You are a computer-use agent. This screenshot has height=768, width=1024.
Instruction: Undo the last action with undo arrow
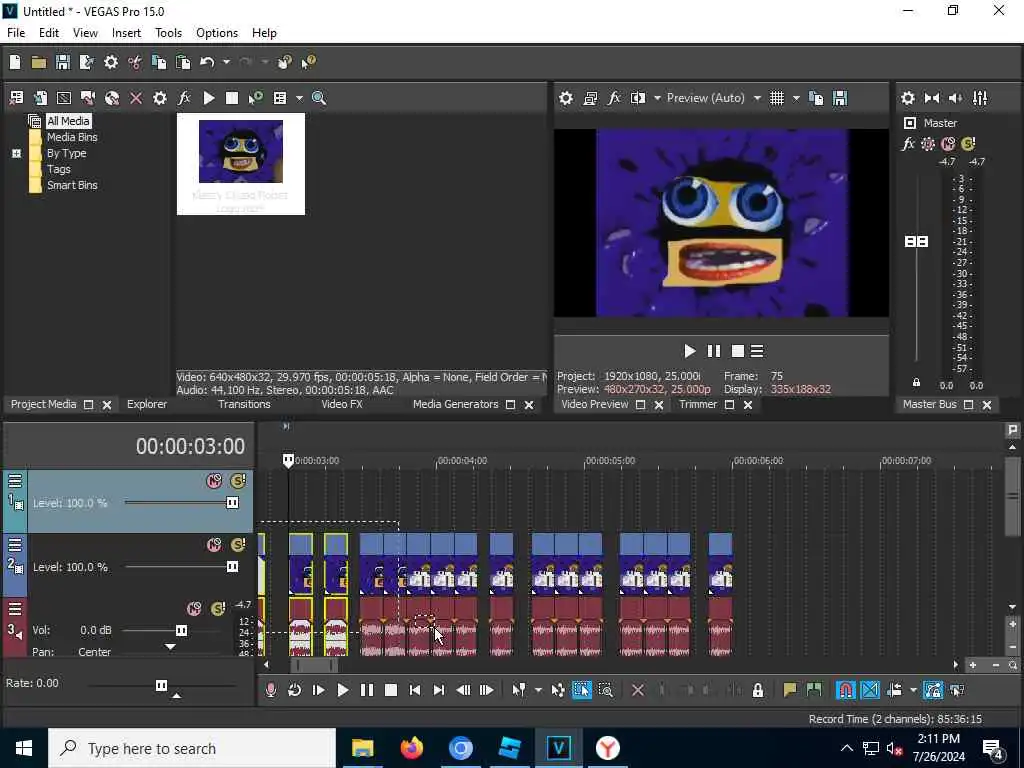pos(207,62)
